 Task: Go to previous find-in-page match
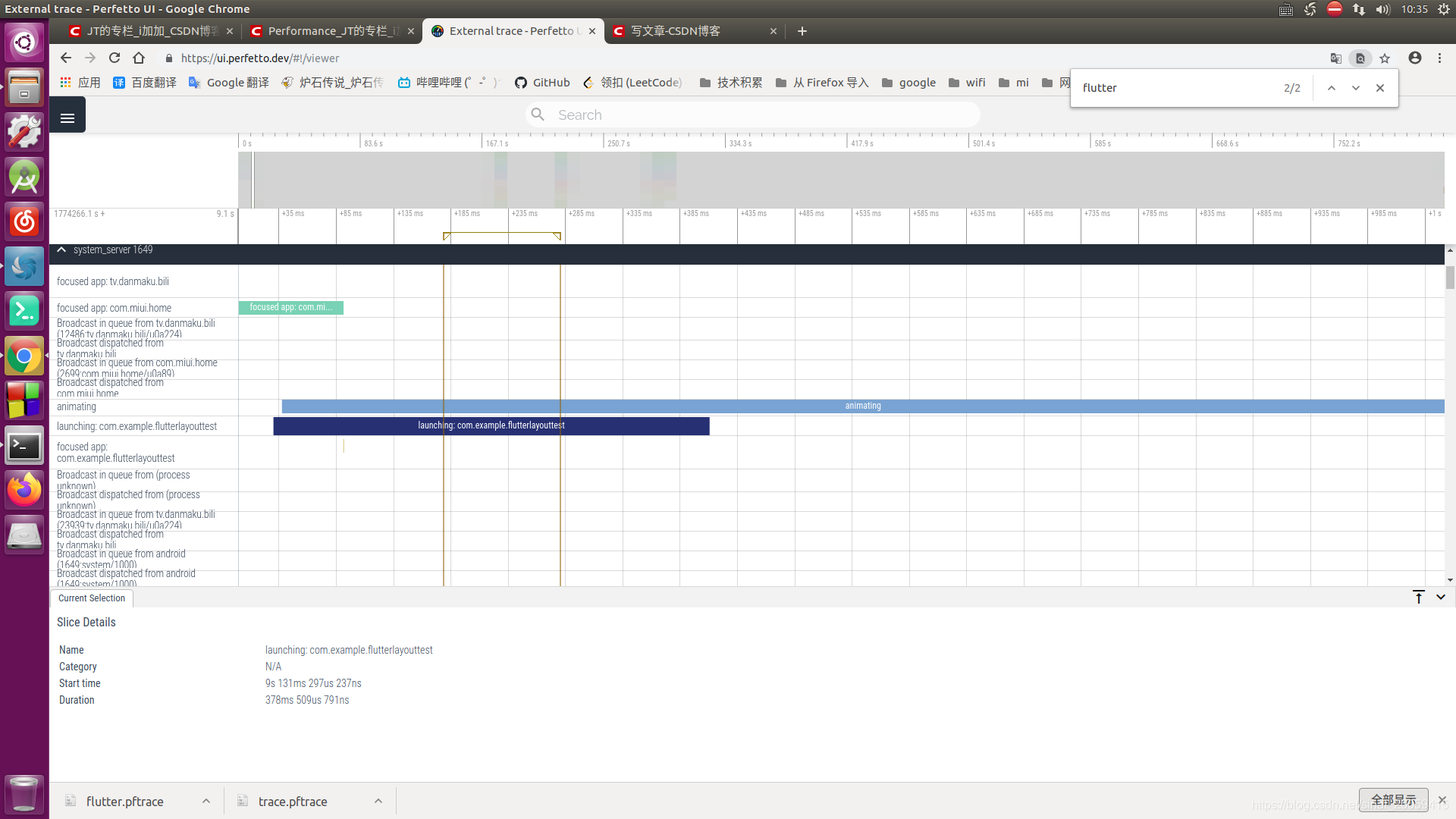[x=1331, y=88]
